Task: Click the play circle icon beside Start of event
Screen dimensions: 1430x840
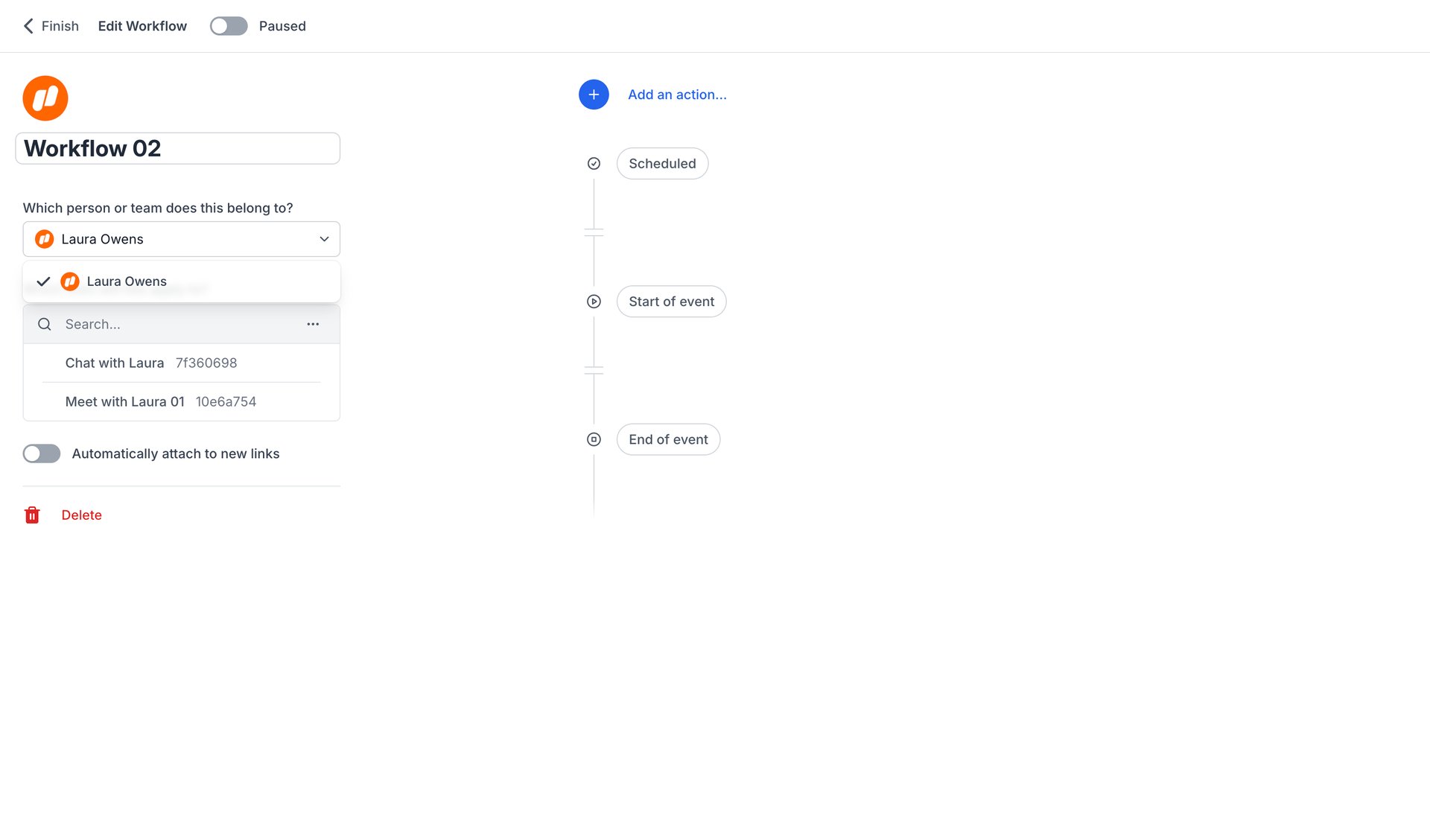Action: tap(593, 301)
